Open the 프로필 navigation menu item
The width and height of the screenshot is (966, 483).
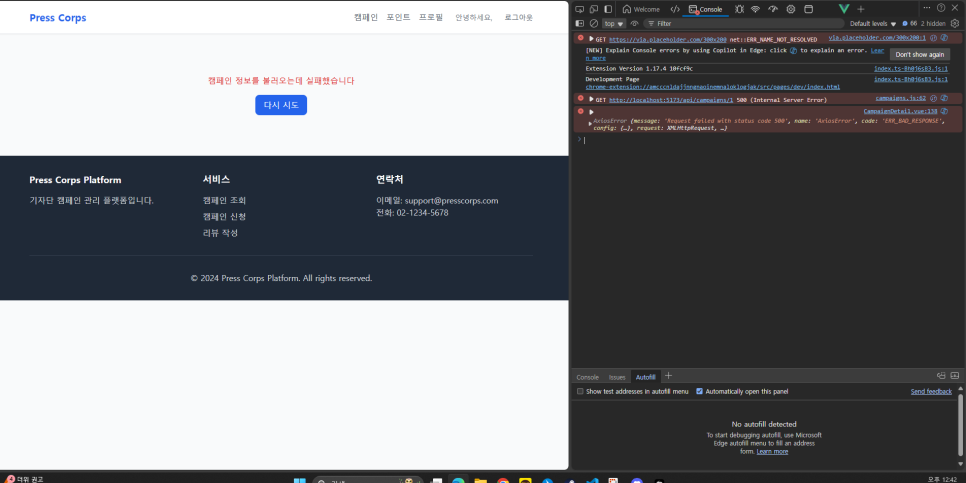tap(431, 17)
